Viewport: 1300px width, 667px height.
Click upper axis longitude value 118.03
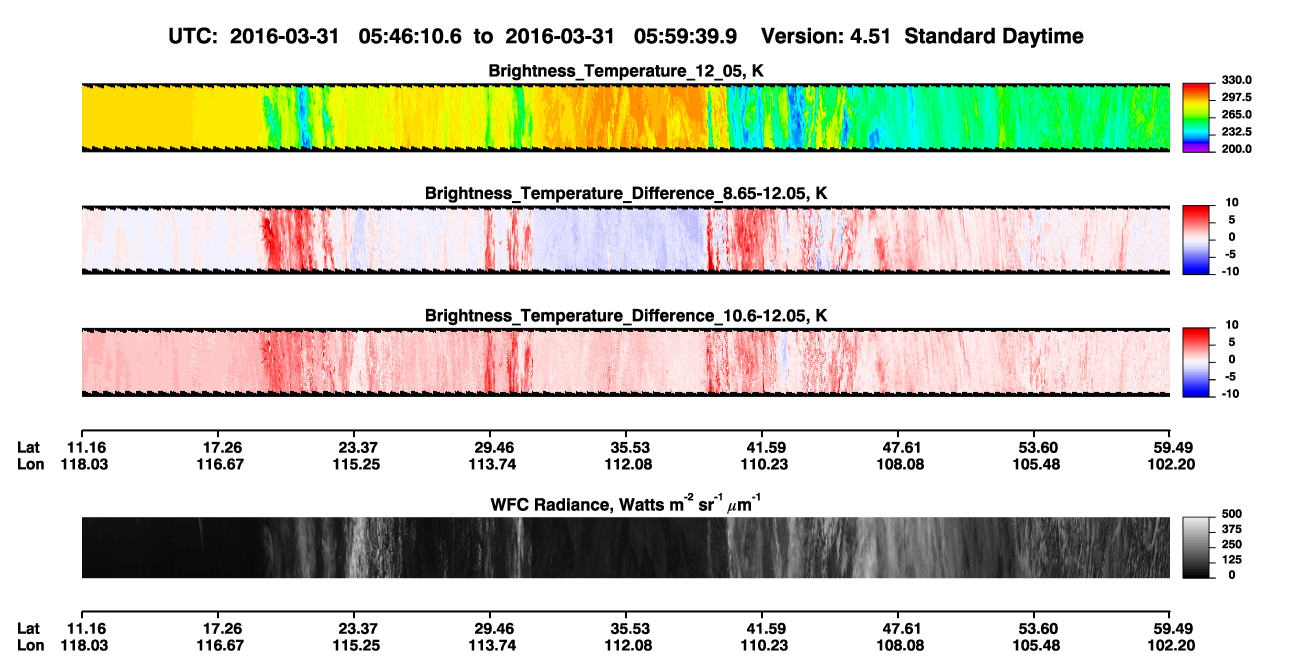(x=82, y=465)
